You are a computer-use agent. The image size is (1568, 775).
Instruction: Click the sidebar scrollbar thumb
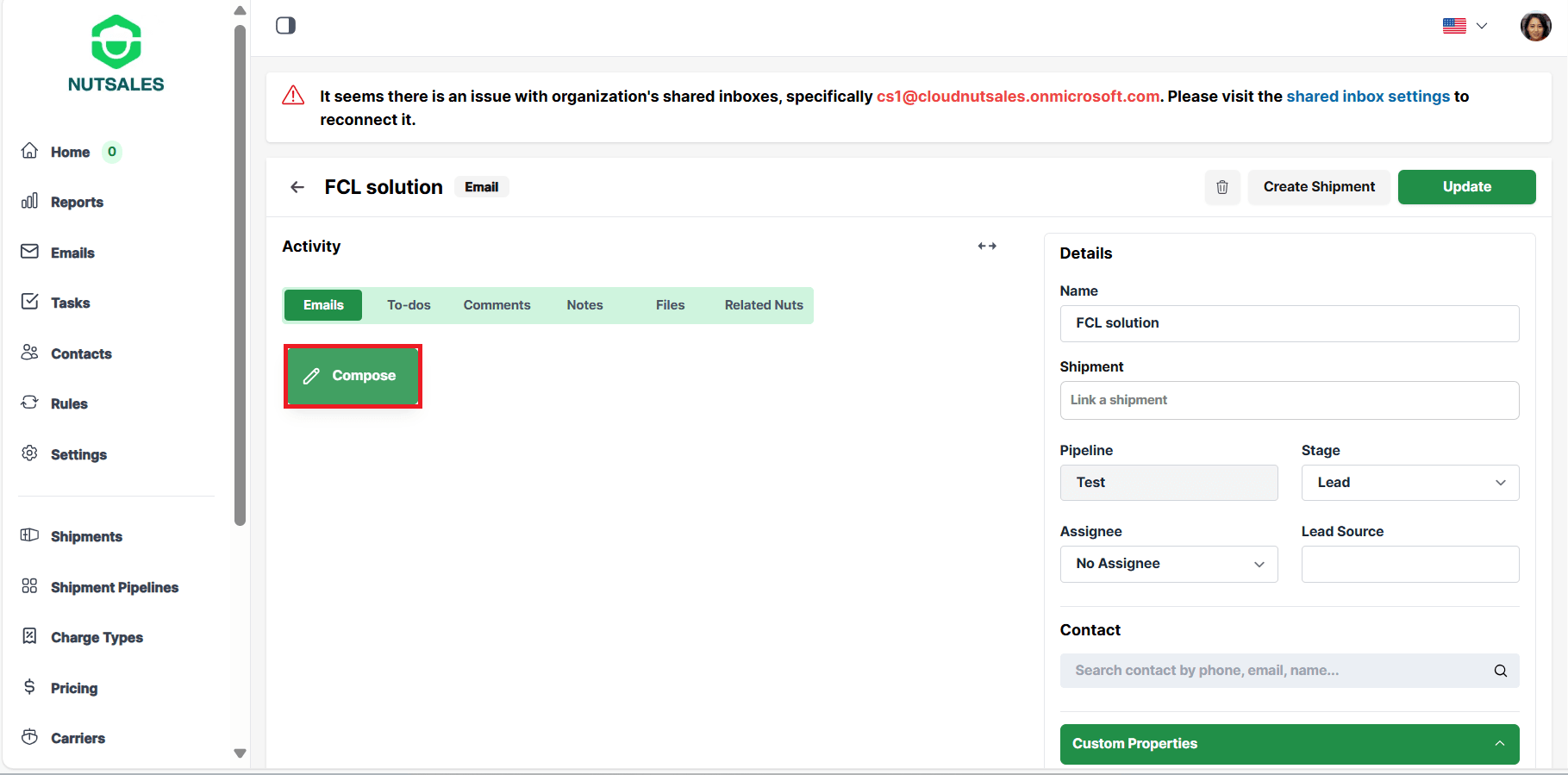point(241,274)
